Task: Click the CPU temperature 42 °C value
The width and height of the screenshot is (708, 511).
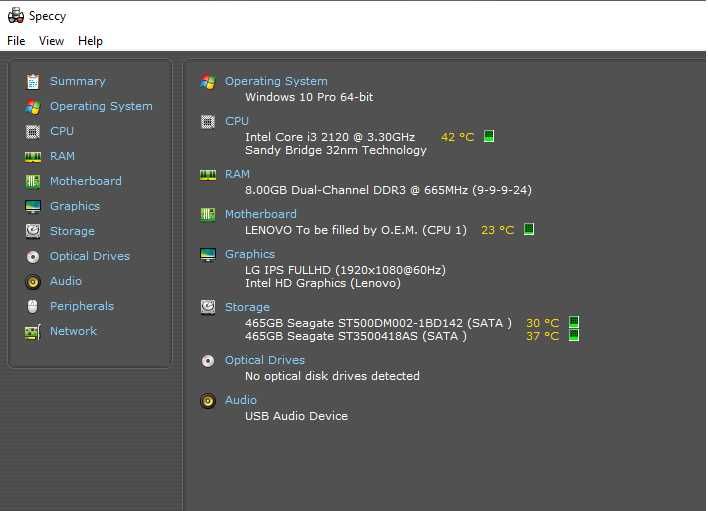Action: tap(457, 137)
